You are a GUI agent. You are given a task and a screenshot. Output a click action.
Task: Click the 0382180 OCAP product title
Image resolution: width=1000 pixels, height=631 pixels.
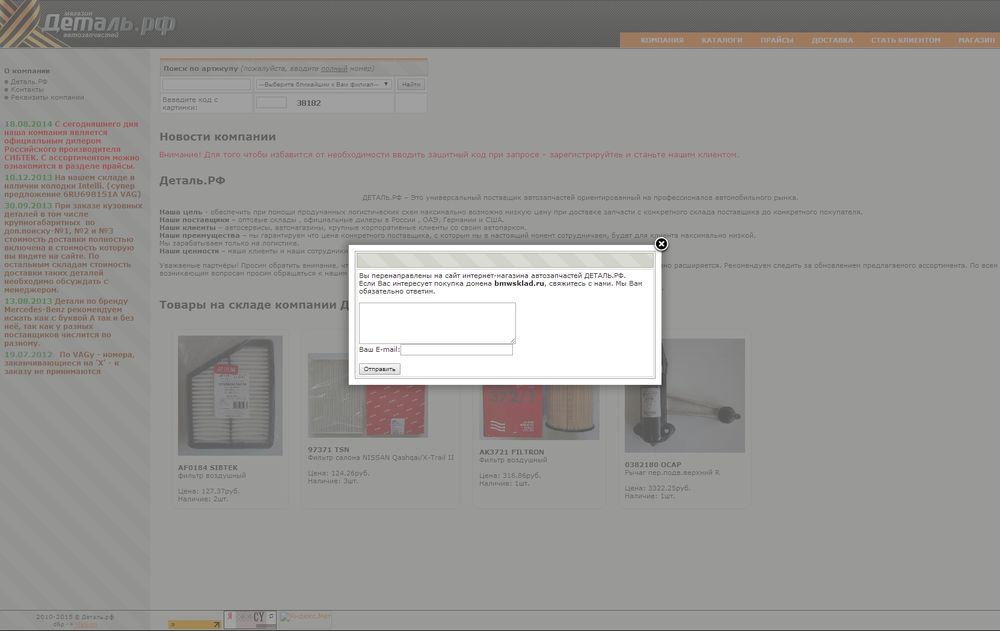coord(653,465)
